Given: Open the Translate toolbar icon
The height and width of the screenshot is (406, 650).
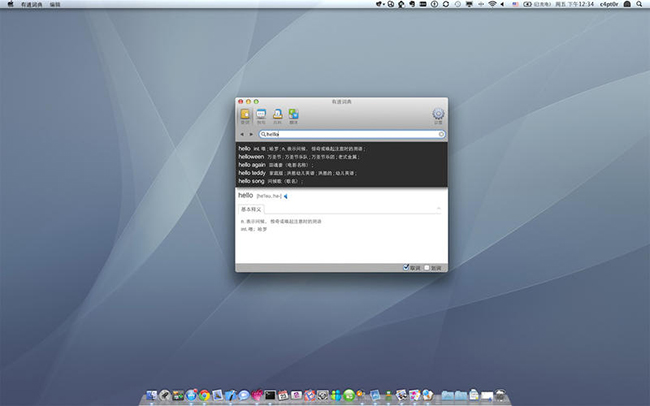Looking at the screenshot, I should coord(293,116).
